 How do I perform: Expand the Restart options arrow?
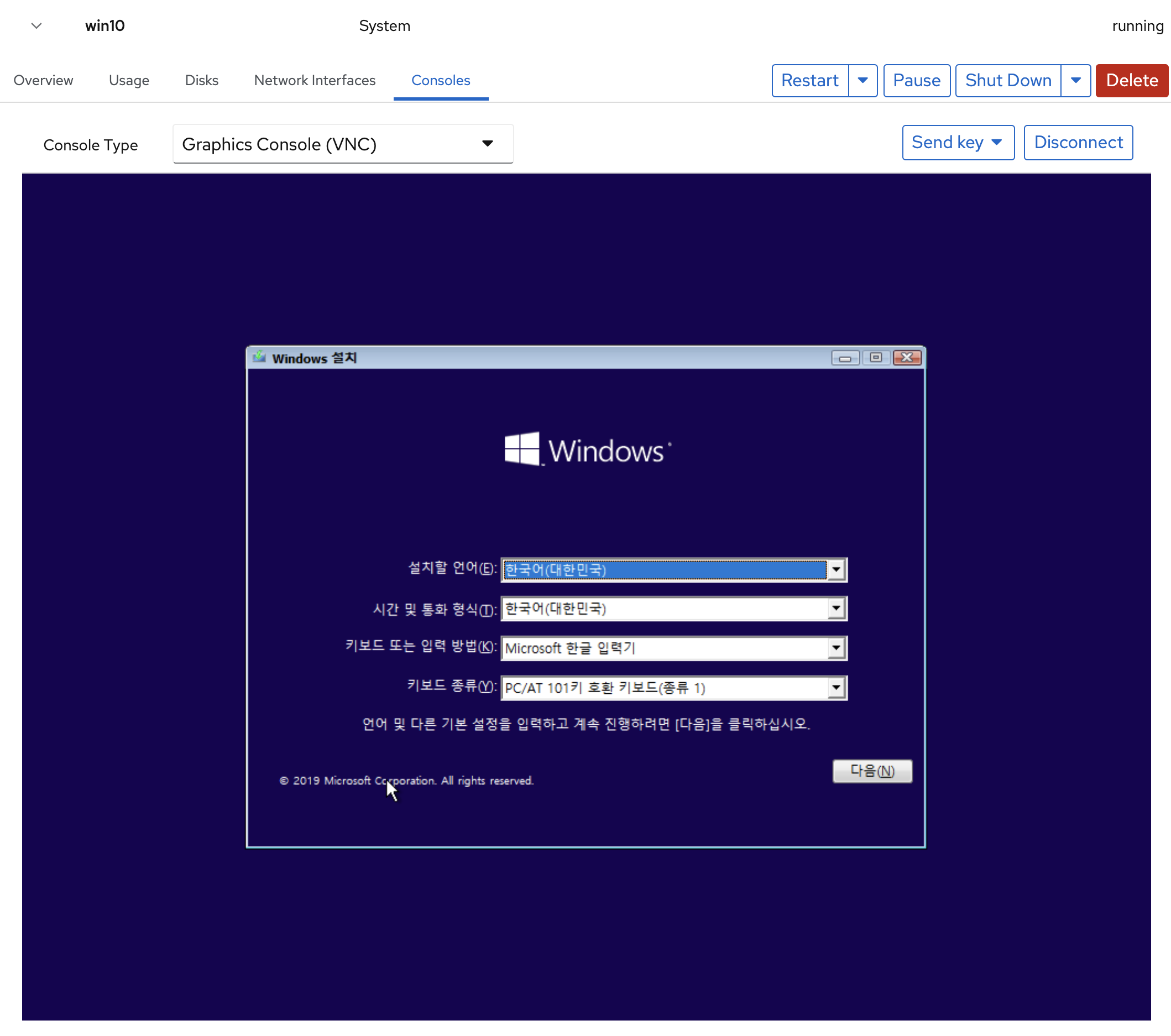863,80
